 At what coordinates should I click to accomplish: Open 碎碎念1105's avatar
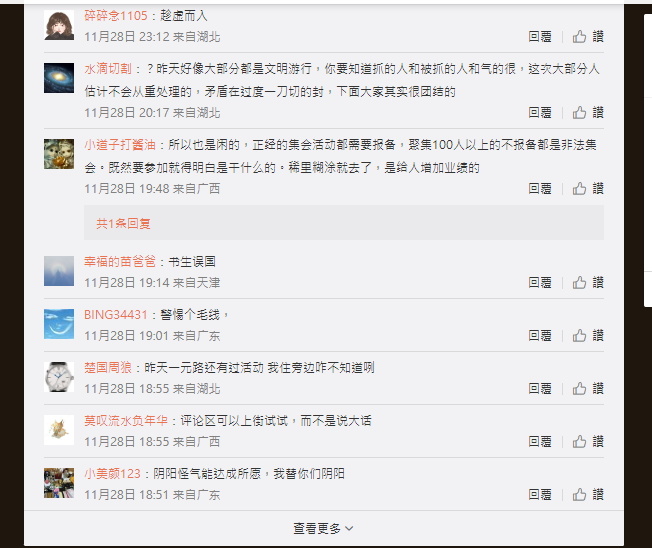(59, 25)
